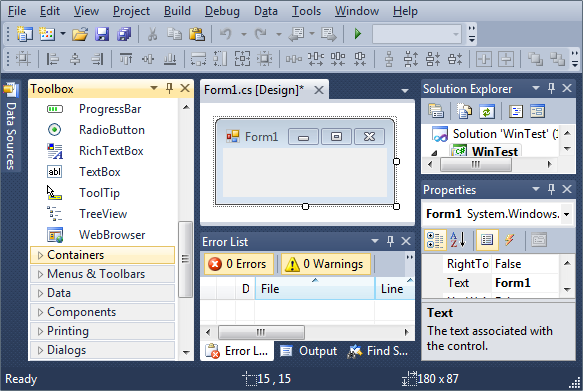Click the Open File folder icon

pos(80,34)
